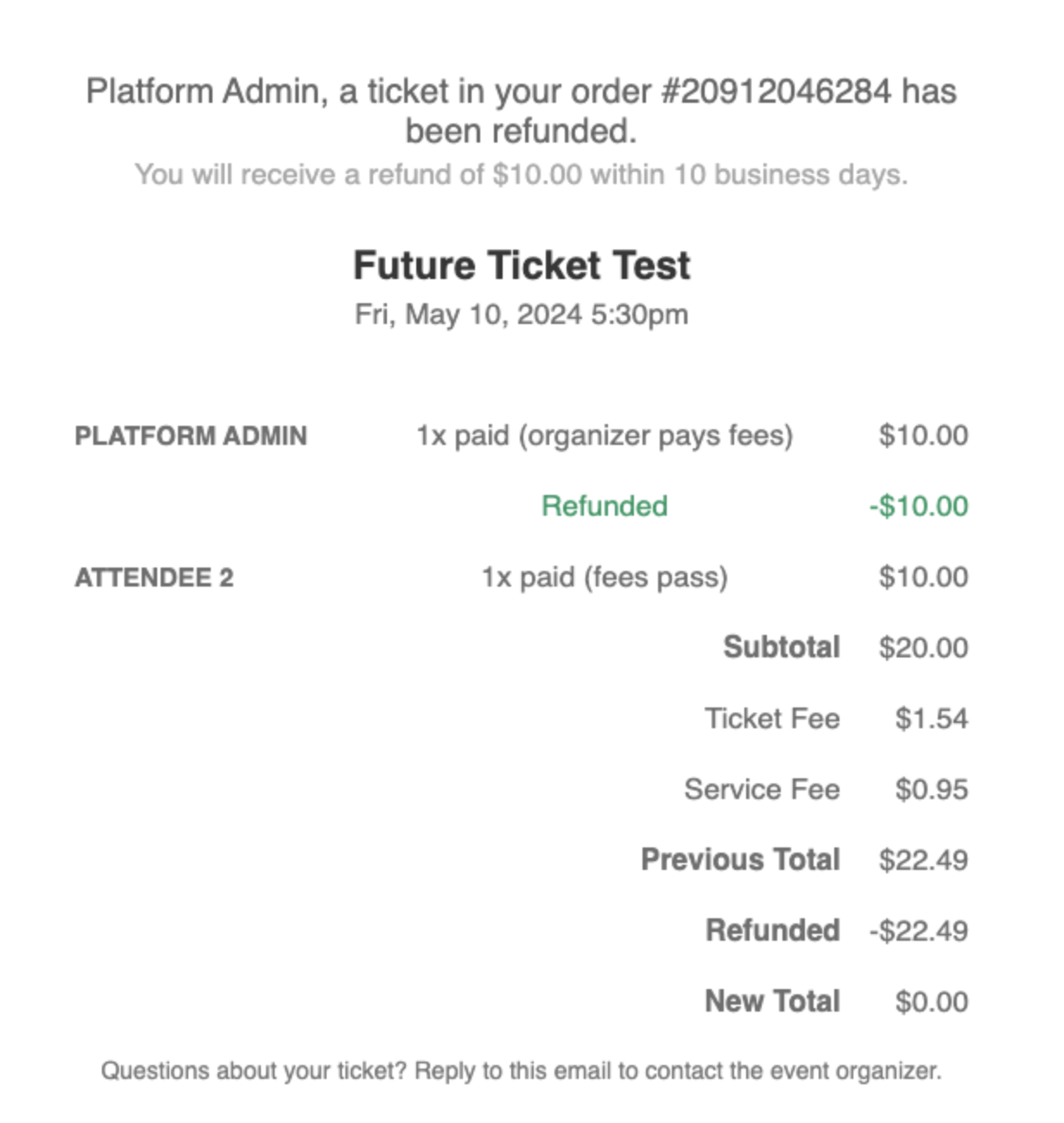Select the PLATFORM ADMIN attendee name

point(191,435)
